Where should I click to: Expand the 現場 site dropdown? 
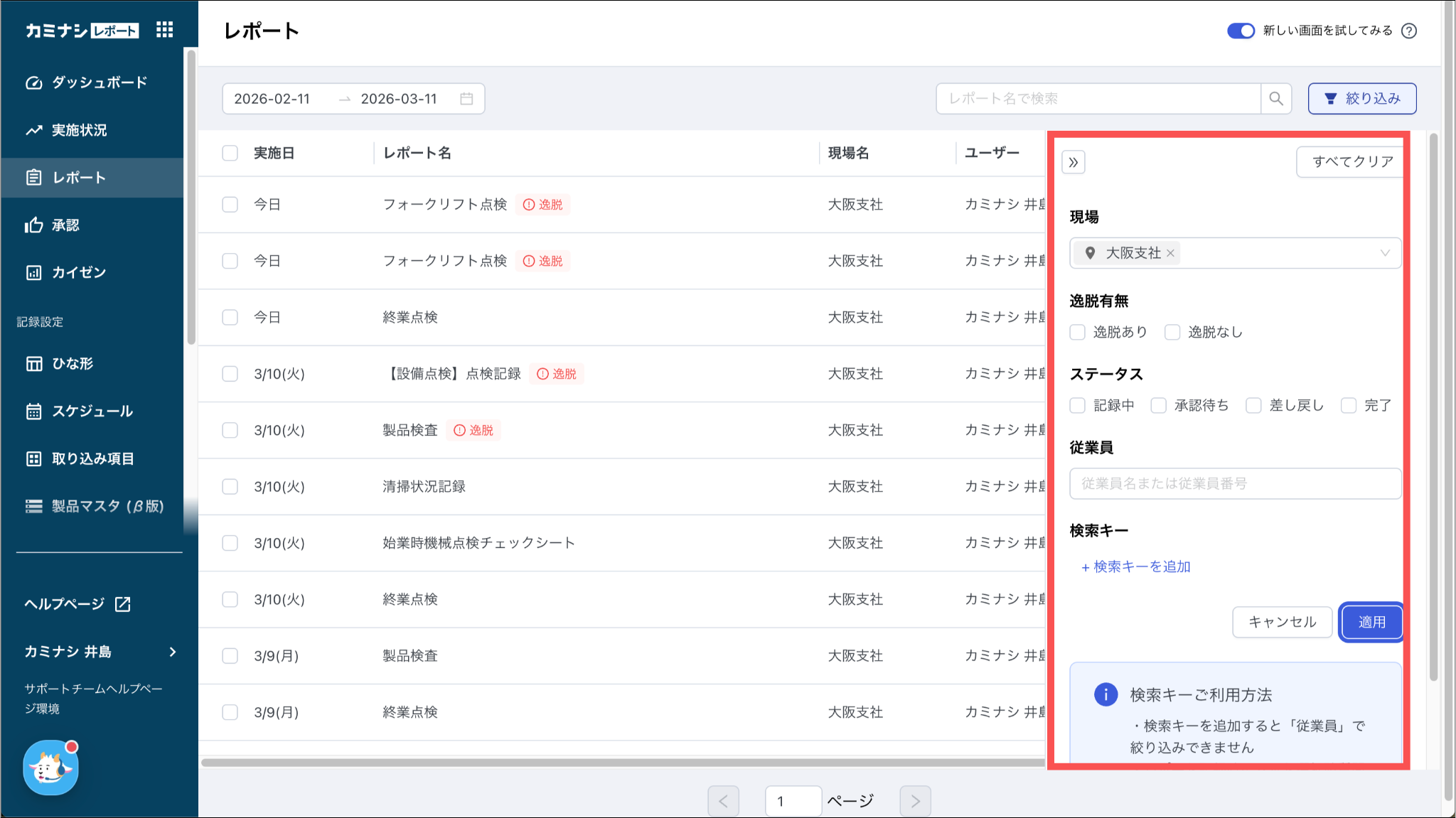[1384, 253]
